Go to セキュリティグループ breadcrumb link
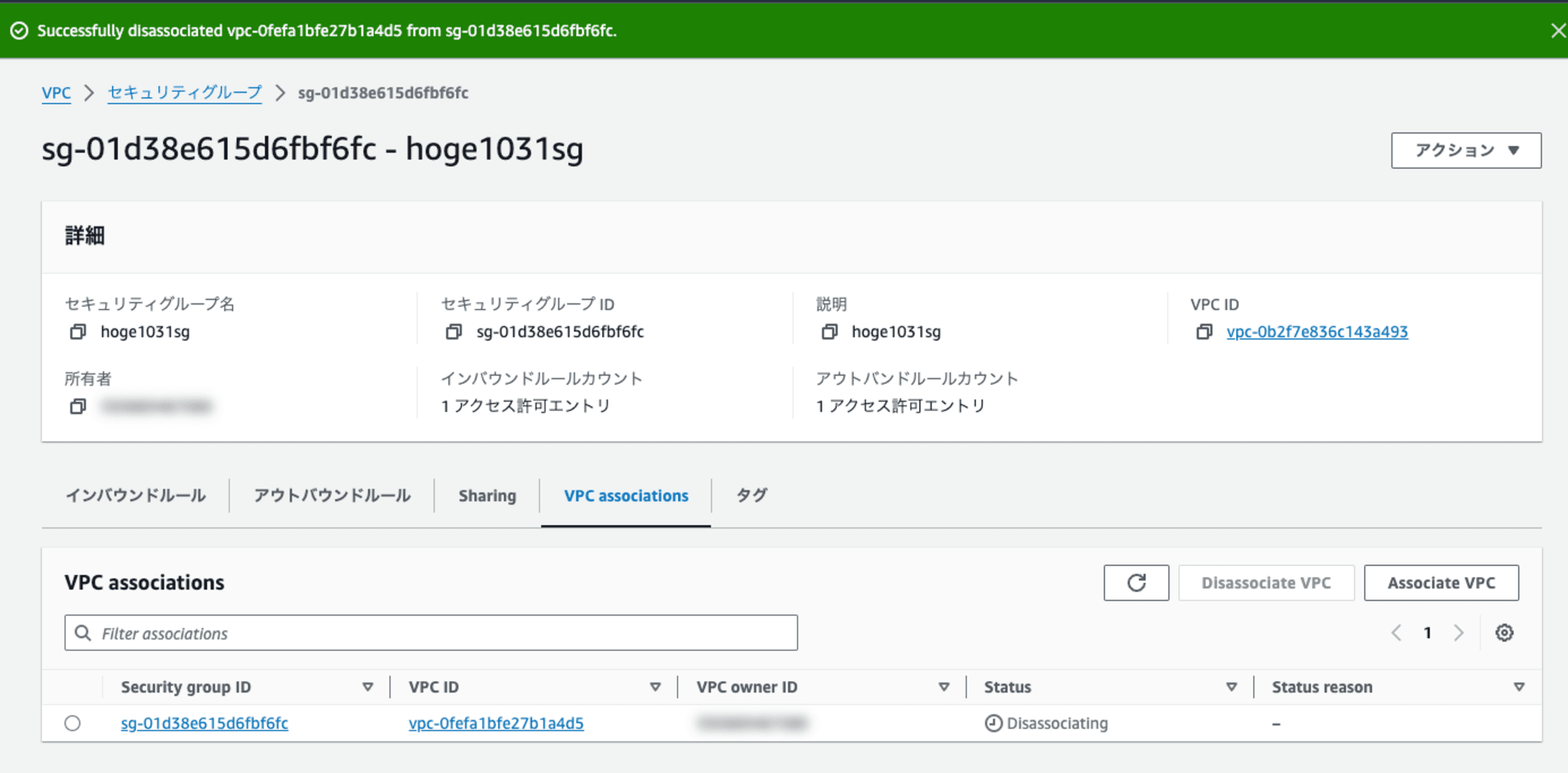The width and height of the screenshot is (1568, 773). click(x=185, y=93)
